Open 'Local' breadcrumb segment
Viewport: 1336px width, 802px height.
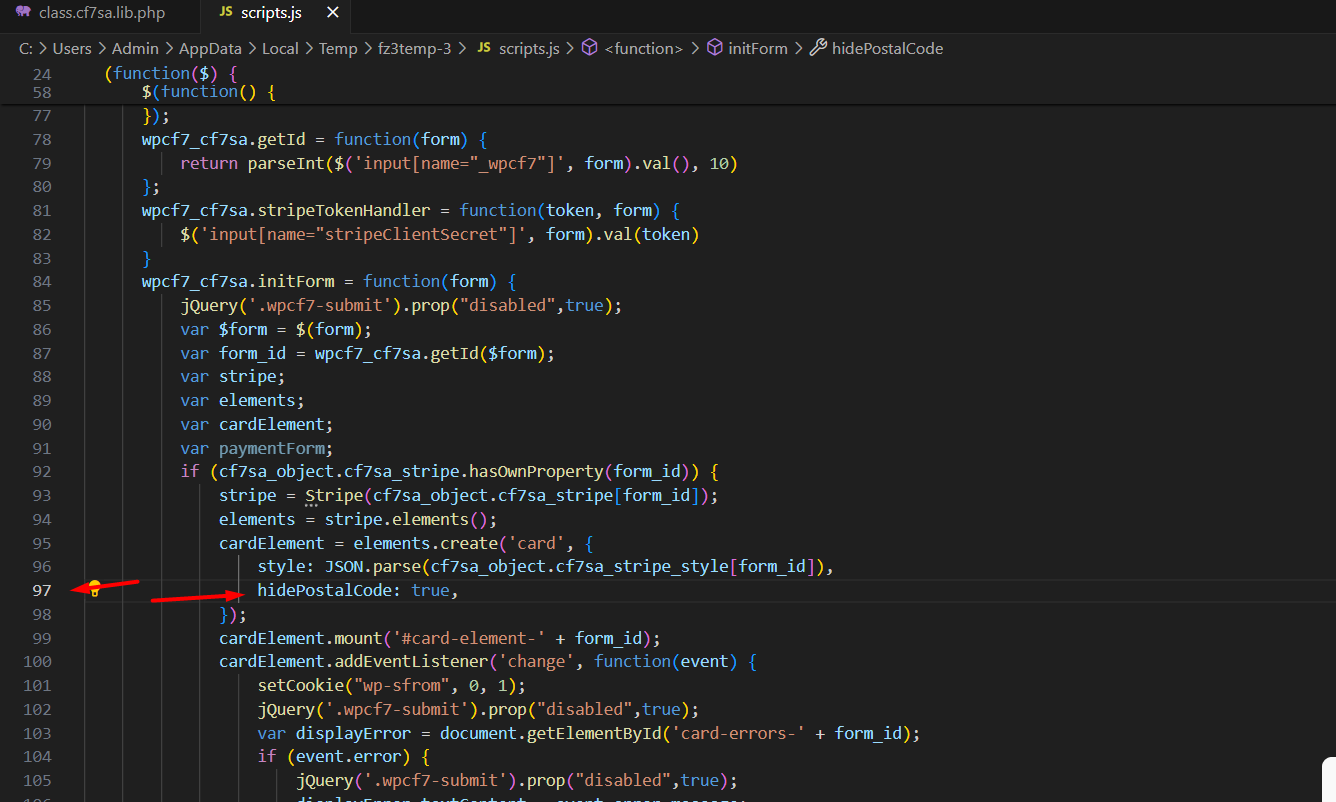click(280, 48)
